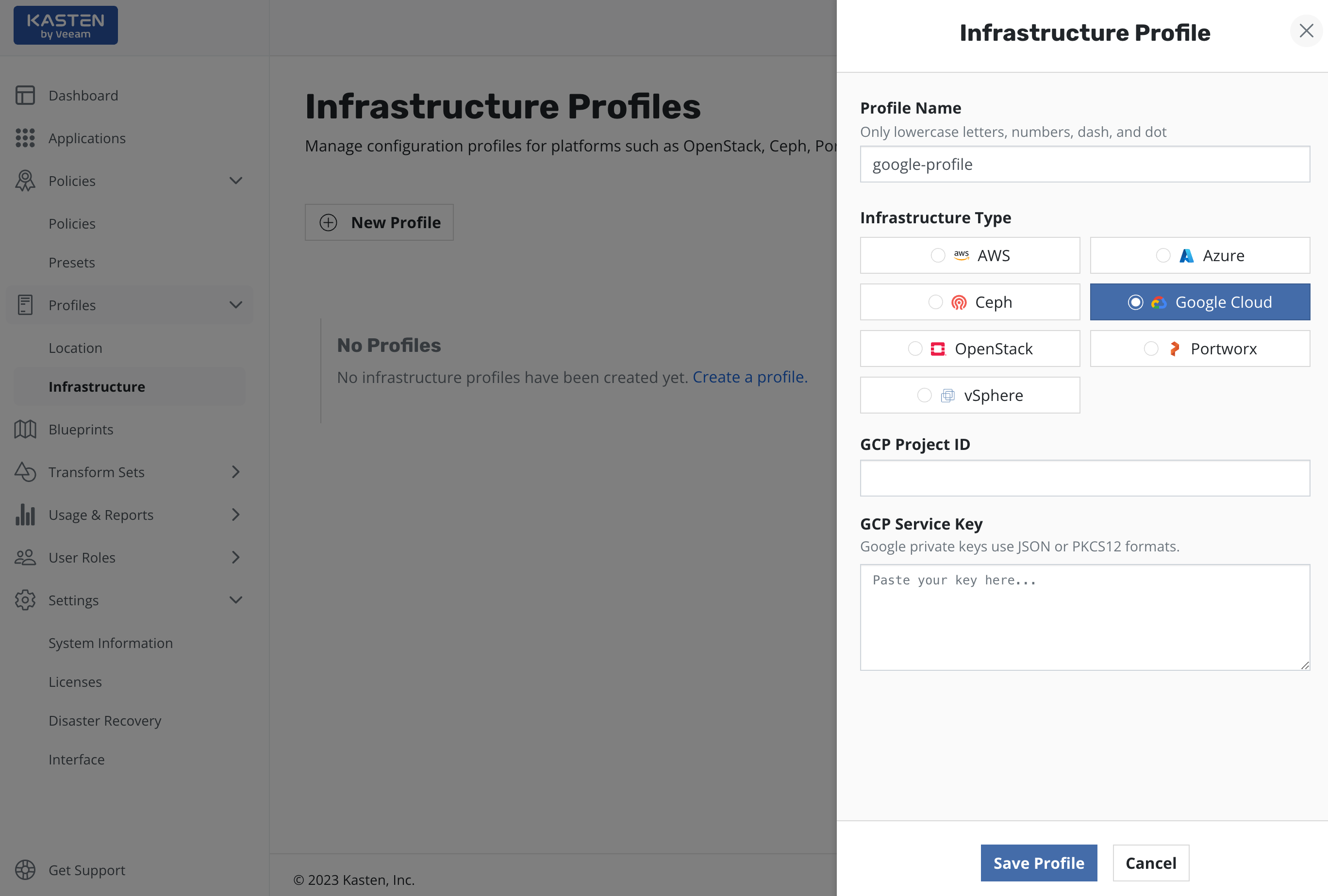Close the Infrastructure Profile panel

[x=1306, y=31]
